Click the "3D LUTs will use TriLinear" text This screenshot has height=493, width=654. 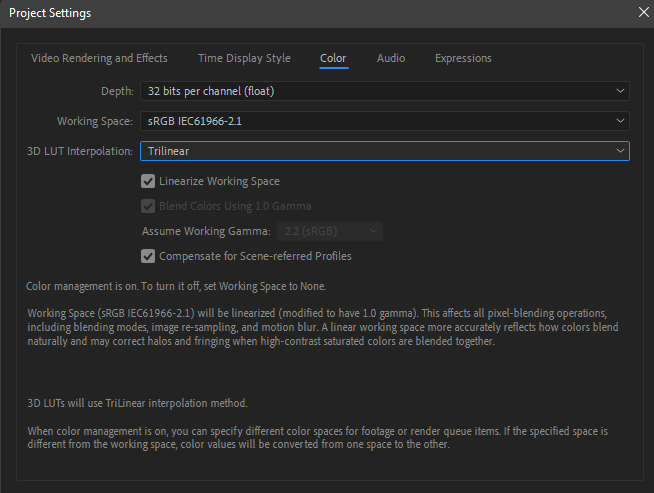pyautogui.click(x=137, y=403)
